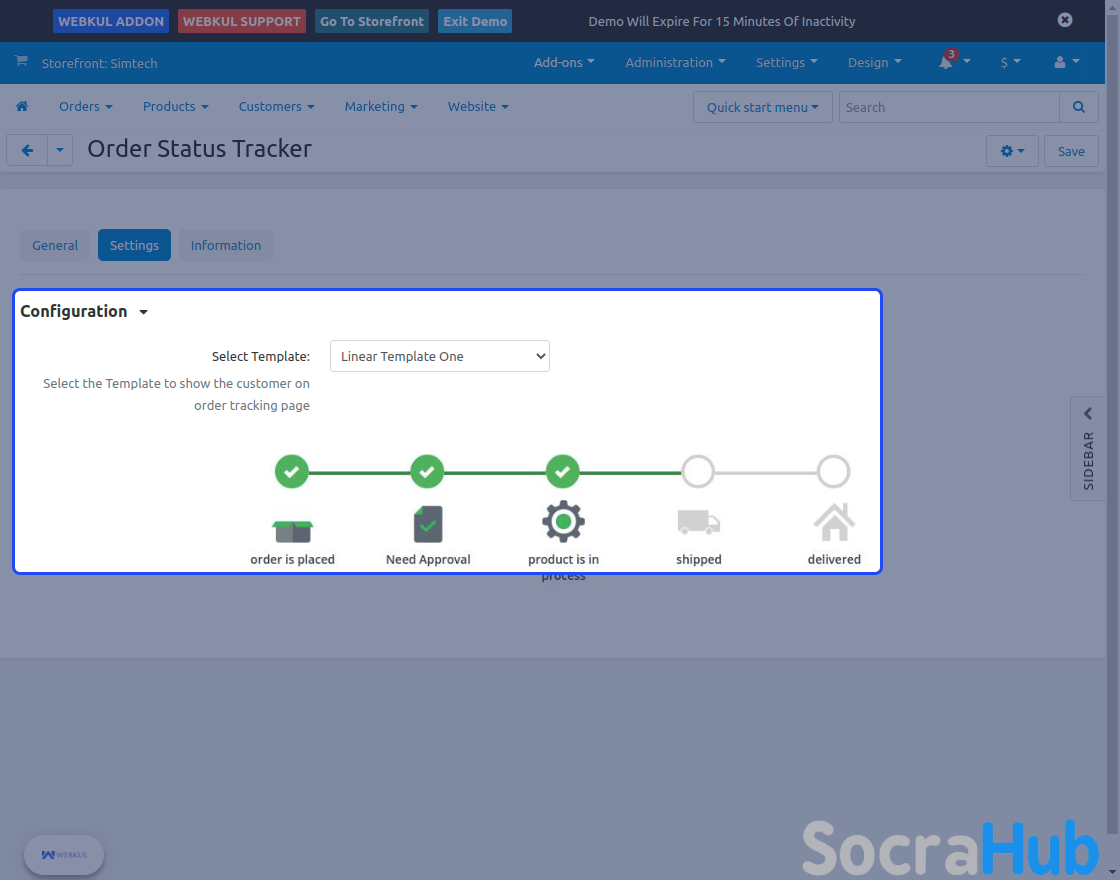Click the SIDEBAR vertical label
Viewport: 1120px width, 880px height.
coord(1089,461)
